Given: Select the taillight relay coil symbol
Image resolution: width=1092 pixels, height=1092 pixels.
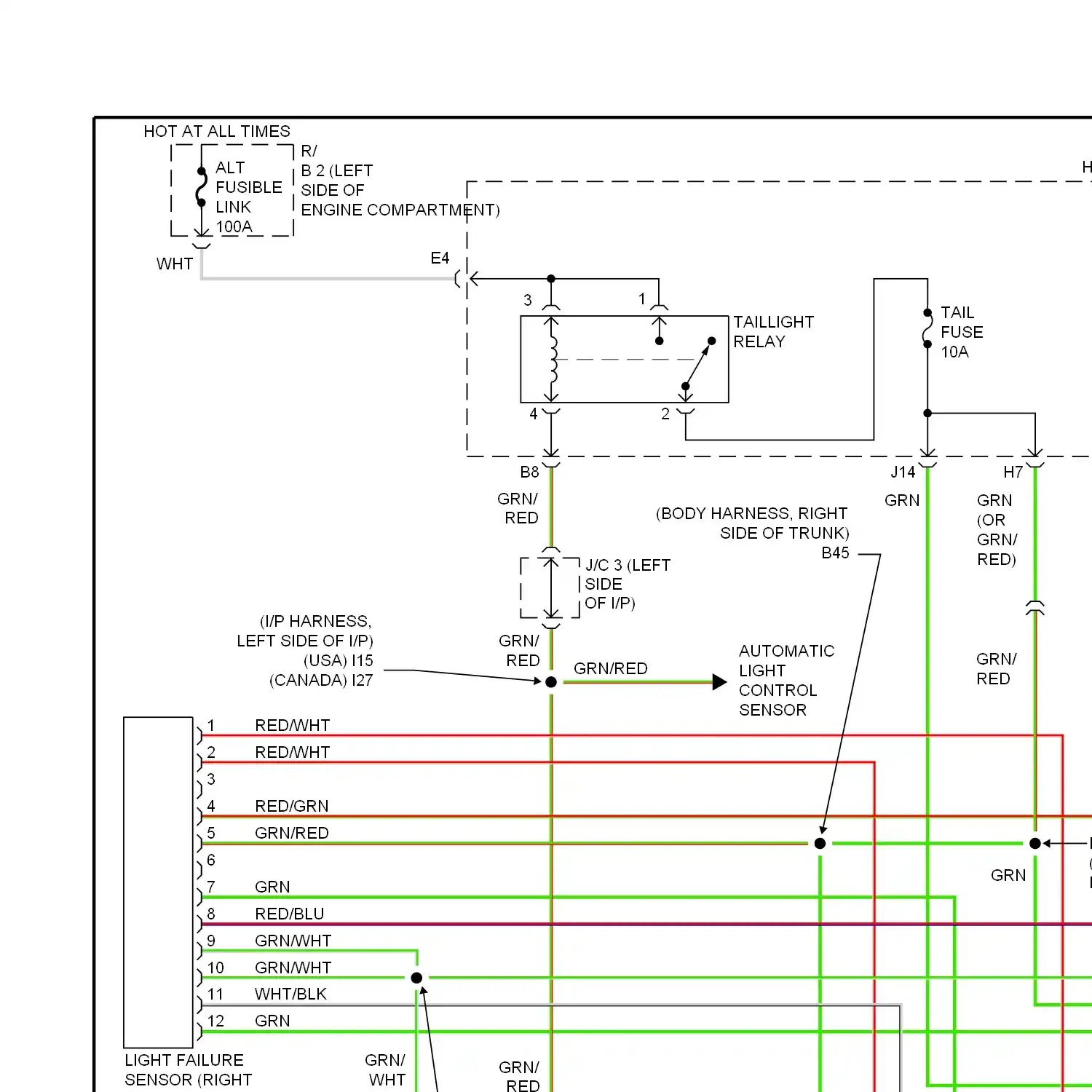Looking at the screenshot, I should click(553, 359).
